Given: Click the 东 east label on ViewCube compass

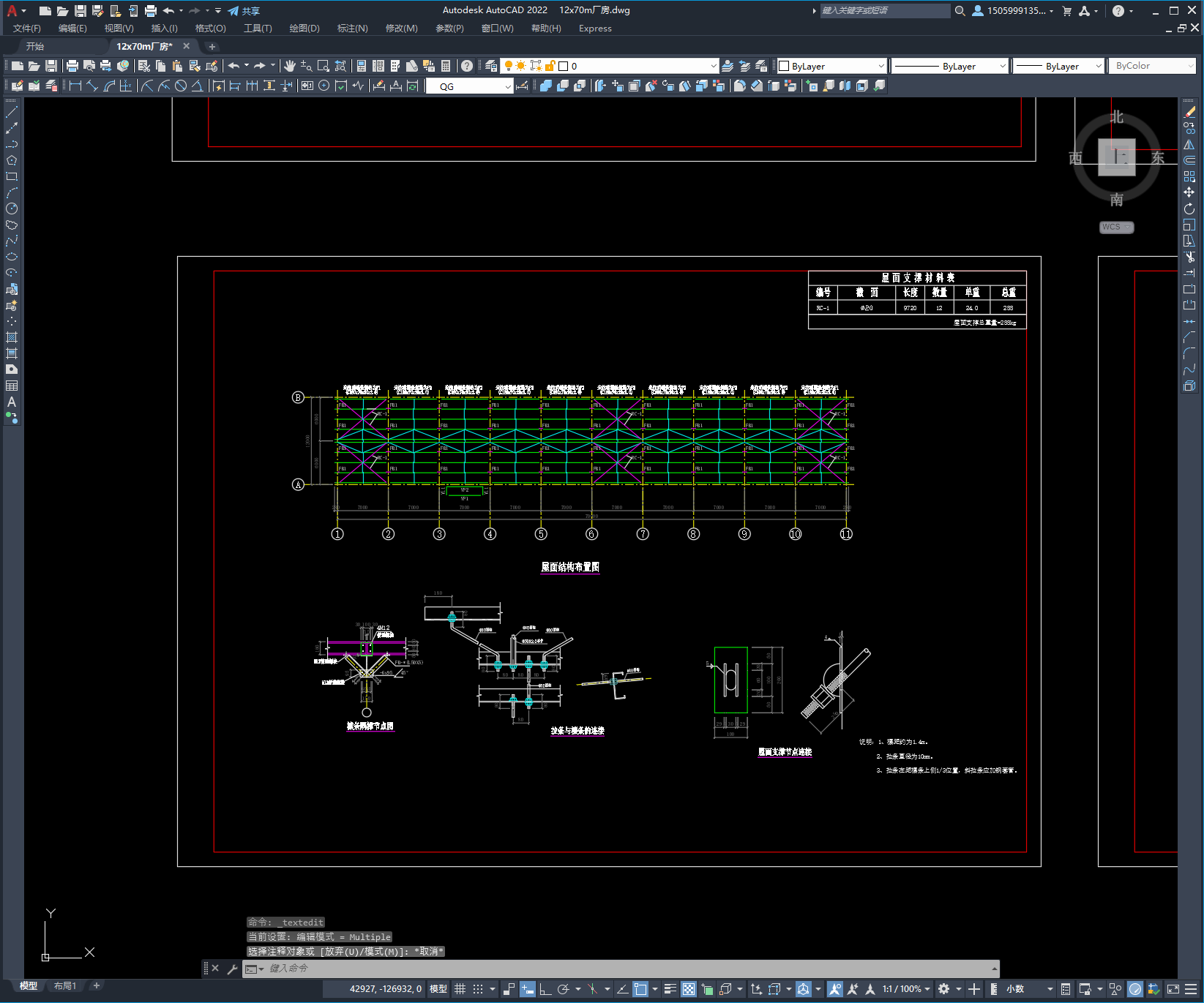Looking at the screenshot, I should pos(1157,157).
